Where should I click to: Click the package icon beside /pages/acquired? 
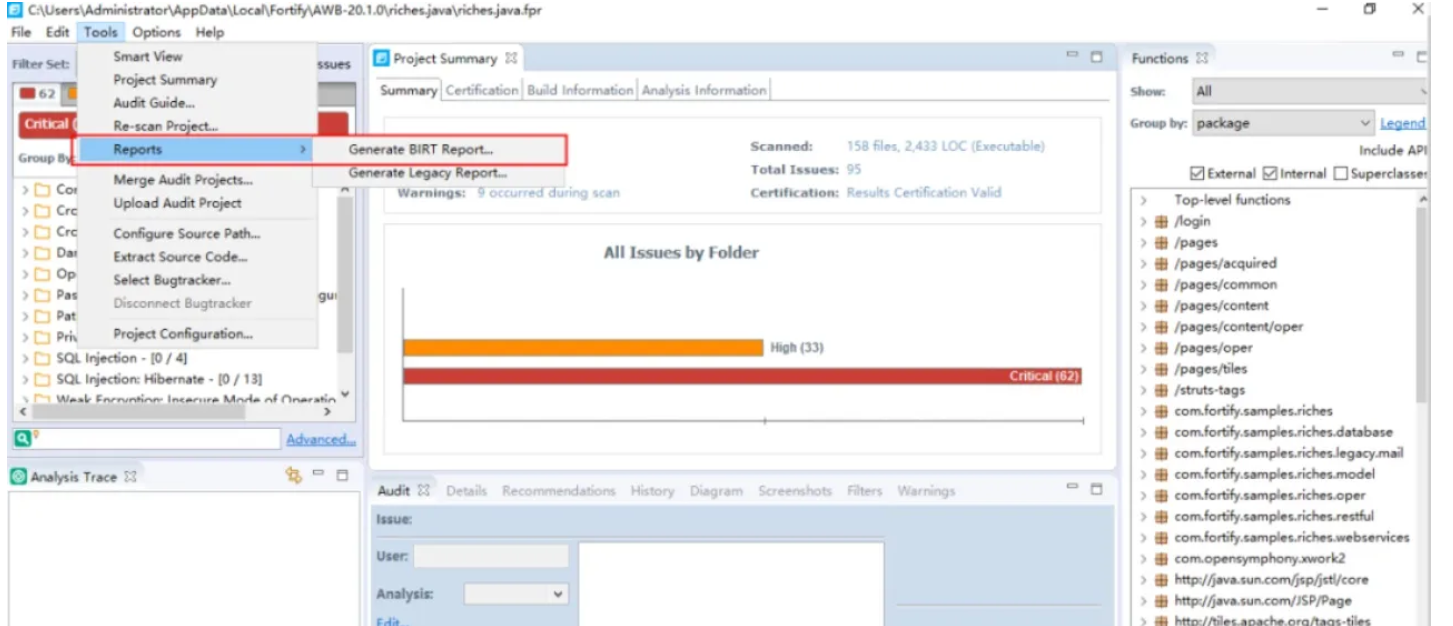[x=1161, y=264]
